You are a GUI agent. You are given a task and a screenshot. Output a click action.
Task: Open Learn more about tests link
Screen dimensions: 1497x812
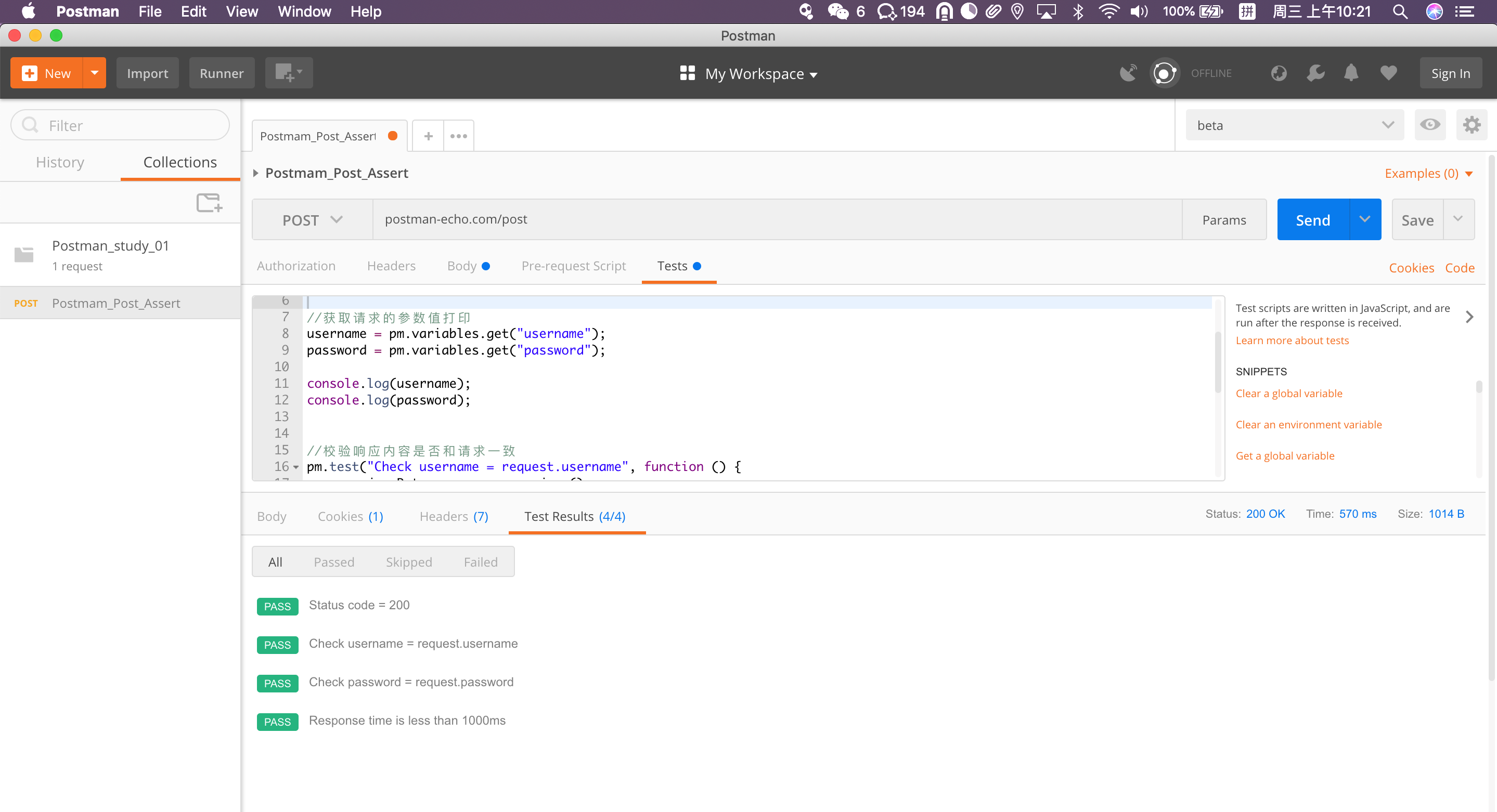1292,340
